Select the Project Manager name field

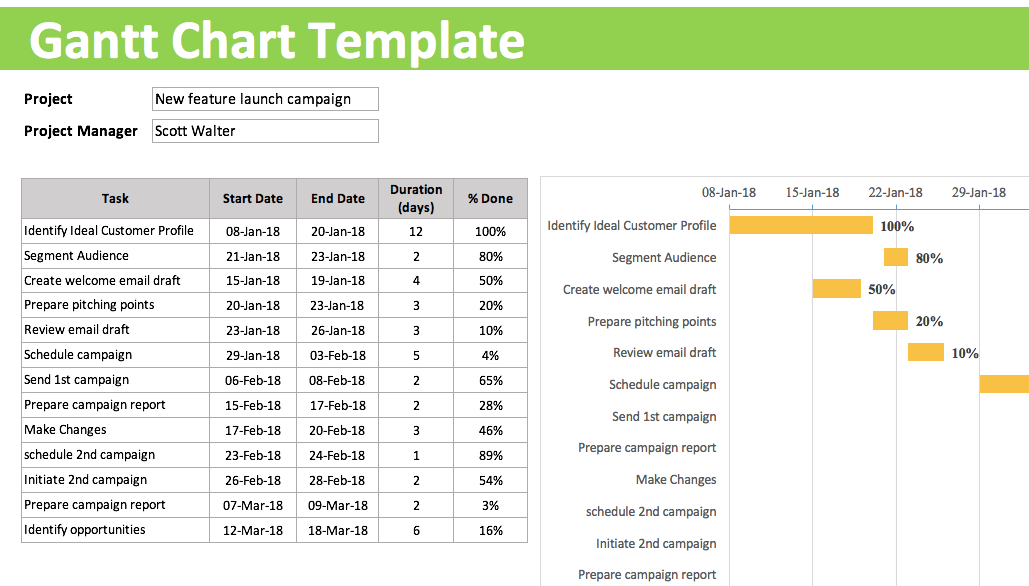[265, 131]
